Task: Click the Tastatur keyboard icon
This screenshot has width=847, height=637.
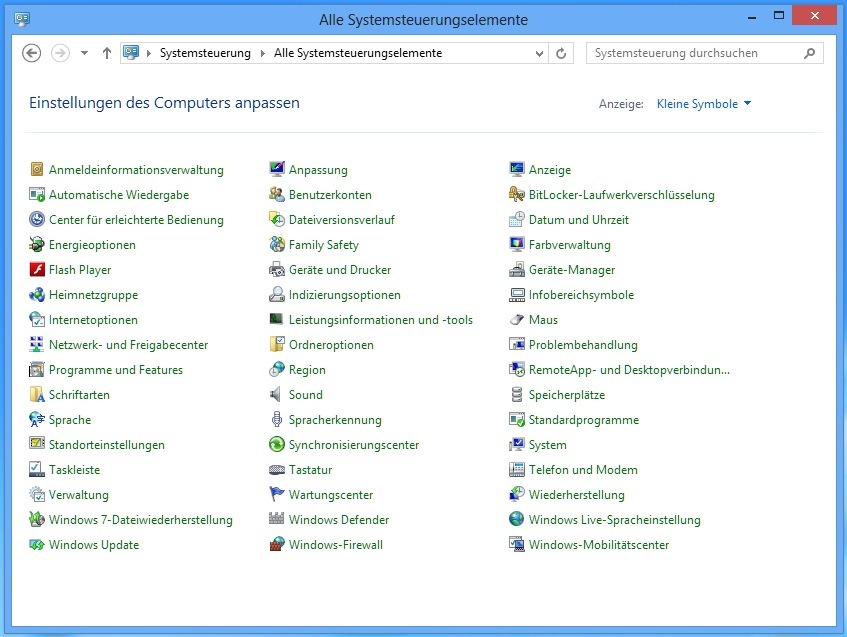Action: point(277,470)
